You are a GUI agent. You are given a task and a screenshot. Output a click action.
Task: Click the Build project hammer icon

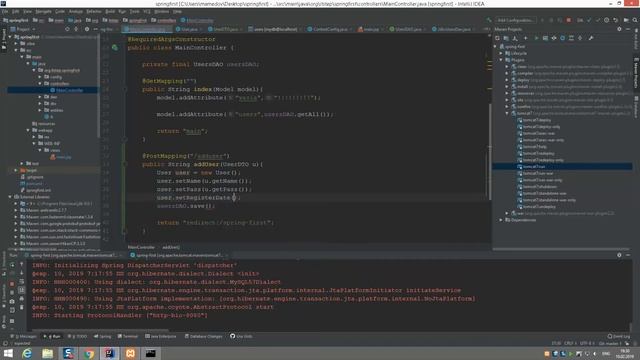click(x=489, y=20)
